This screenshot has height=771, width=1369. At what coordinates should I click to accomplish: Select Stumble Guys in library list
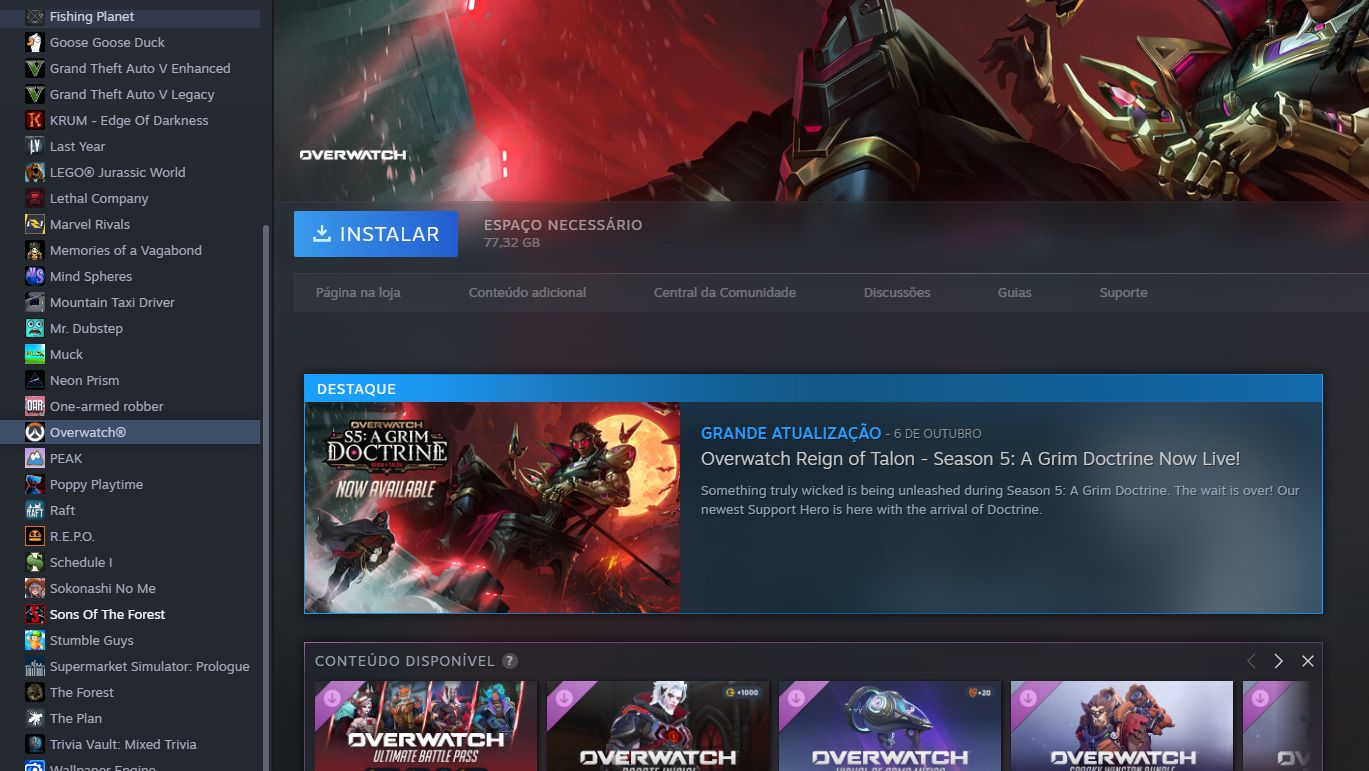(x=130, y=640)
